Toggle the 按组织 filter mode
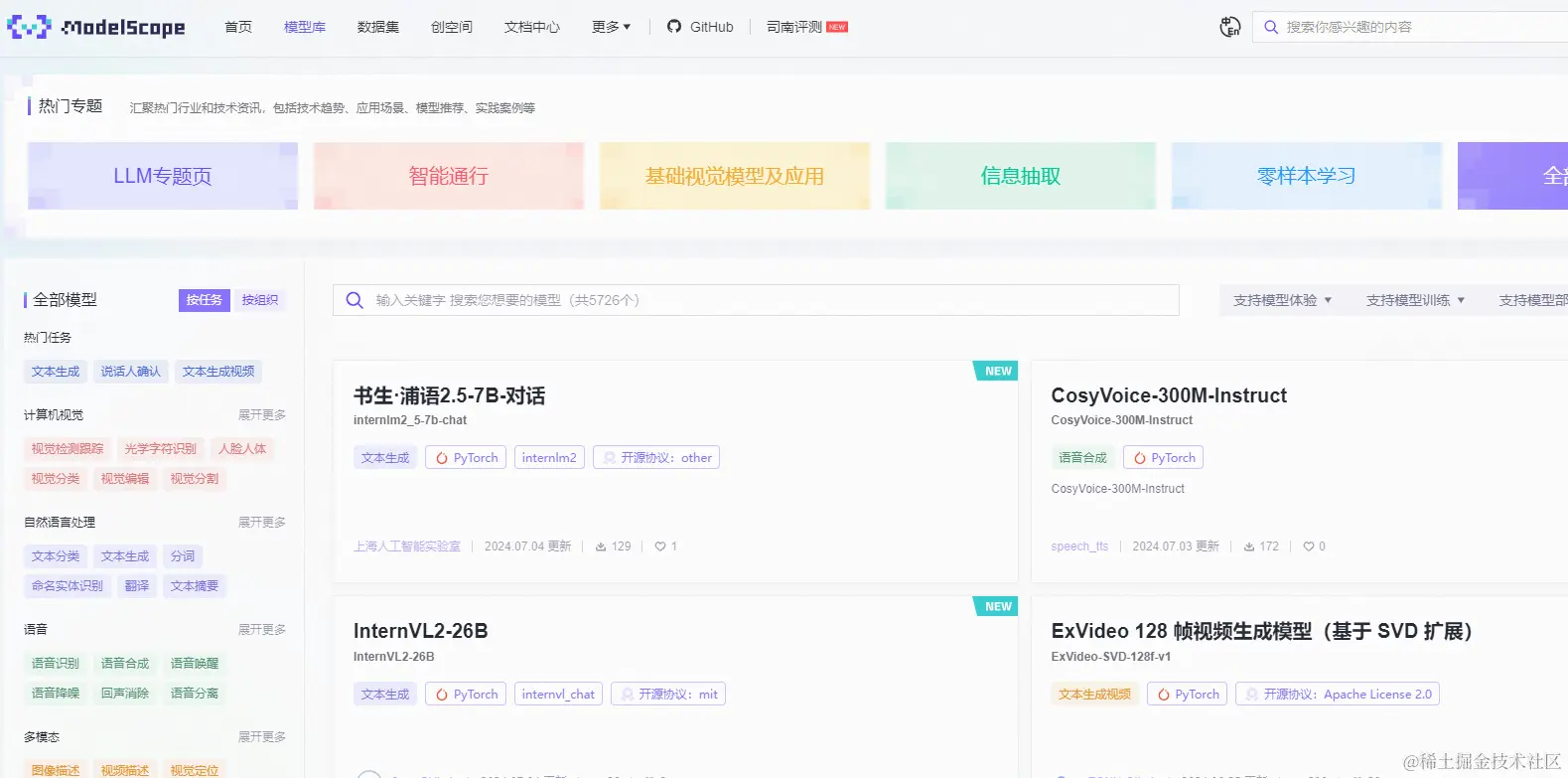Image resolution: width=1568 pixels, height=778 pixels. (260, 300)
